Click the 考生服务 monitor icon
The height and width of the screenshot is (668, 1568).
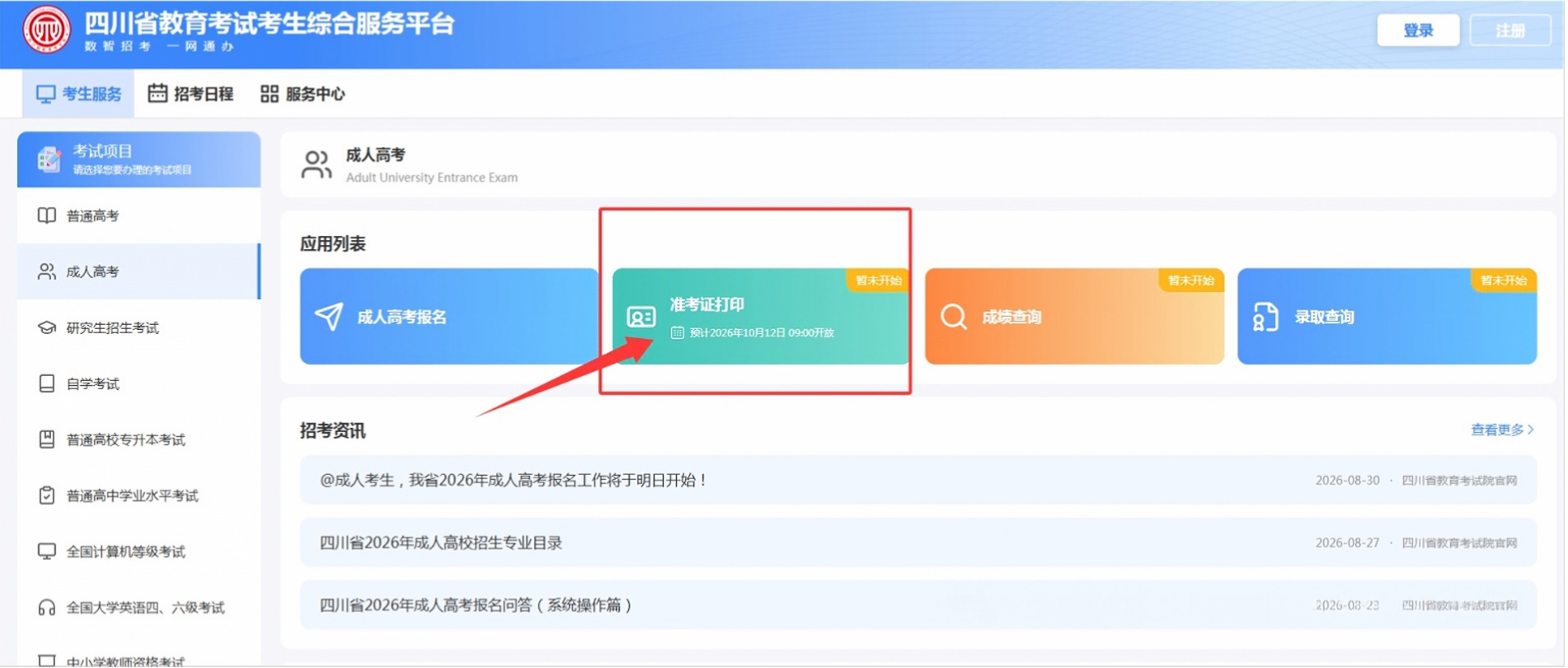(46, 94)
